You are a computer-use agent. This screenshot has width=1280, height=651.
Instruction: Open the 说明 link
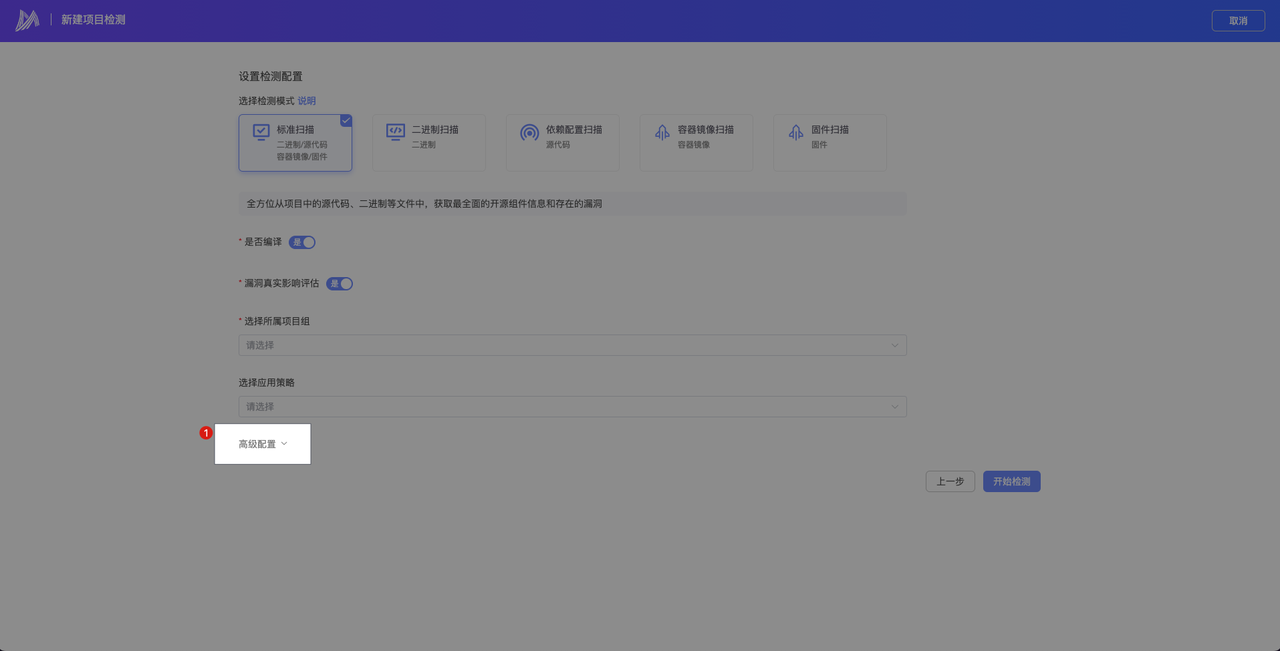306,101
